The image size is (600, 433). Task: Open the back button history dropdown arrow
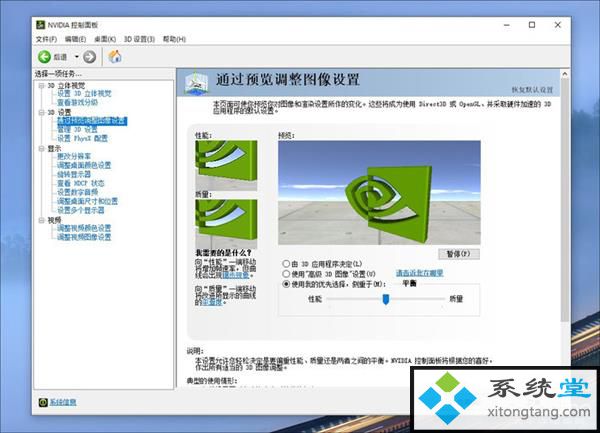click(x=77, y=57)
